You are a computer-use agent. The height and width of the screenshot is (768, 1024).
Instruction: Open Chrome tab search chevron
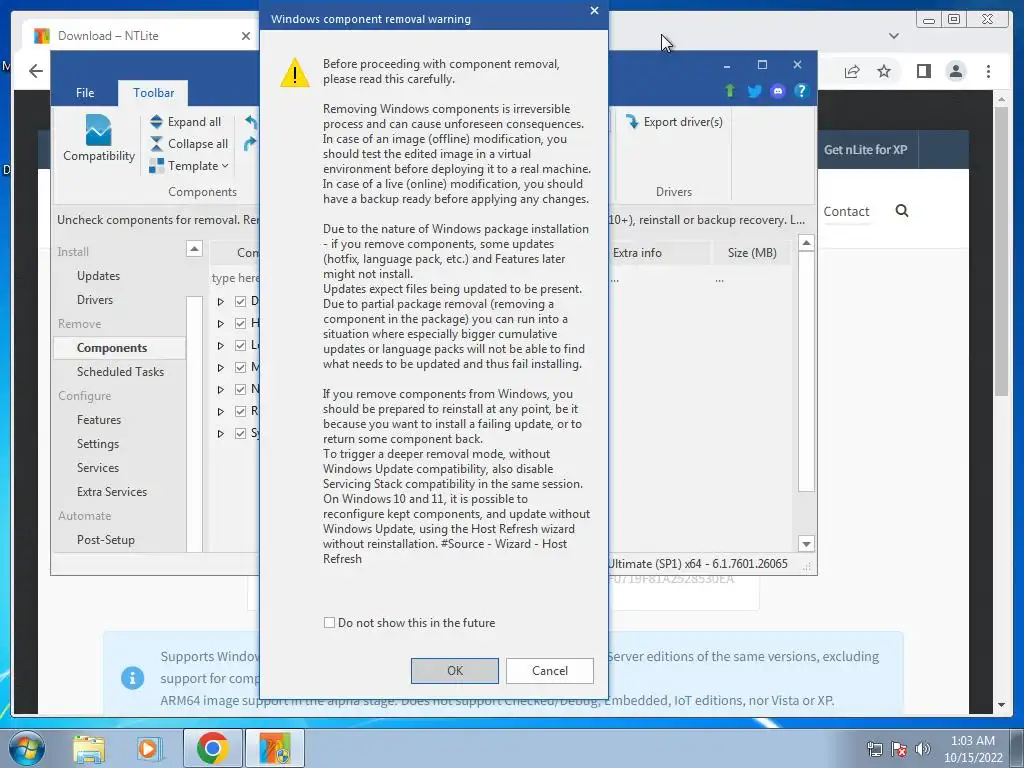pos(894,36)
